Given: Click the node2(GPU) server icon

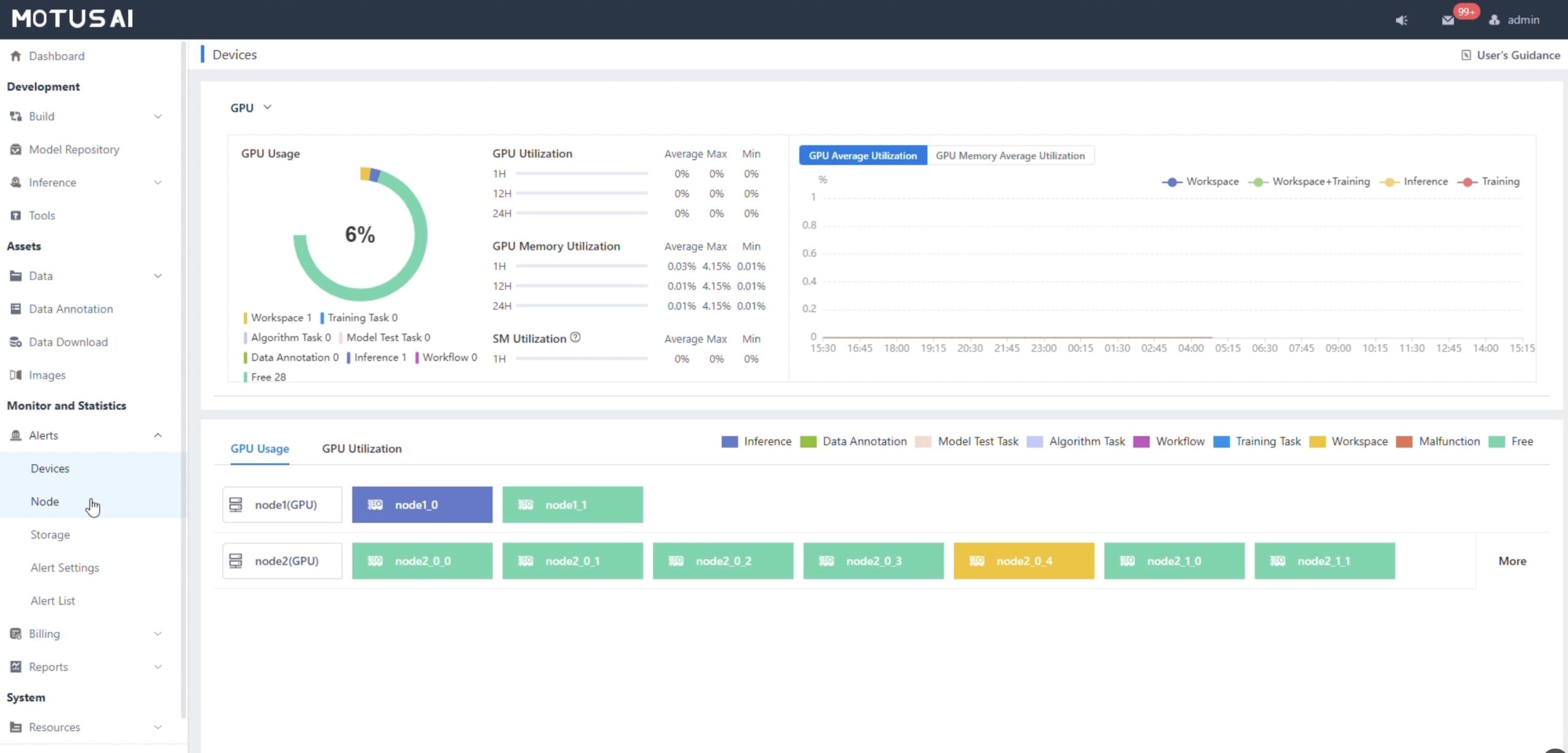Looking at the screenshot, I should tap(236, 561).
